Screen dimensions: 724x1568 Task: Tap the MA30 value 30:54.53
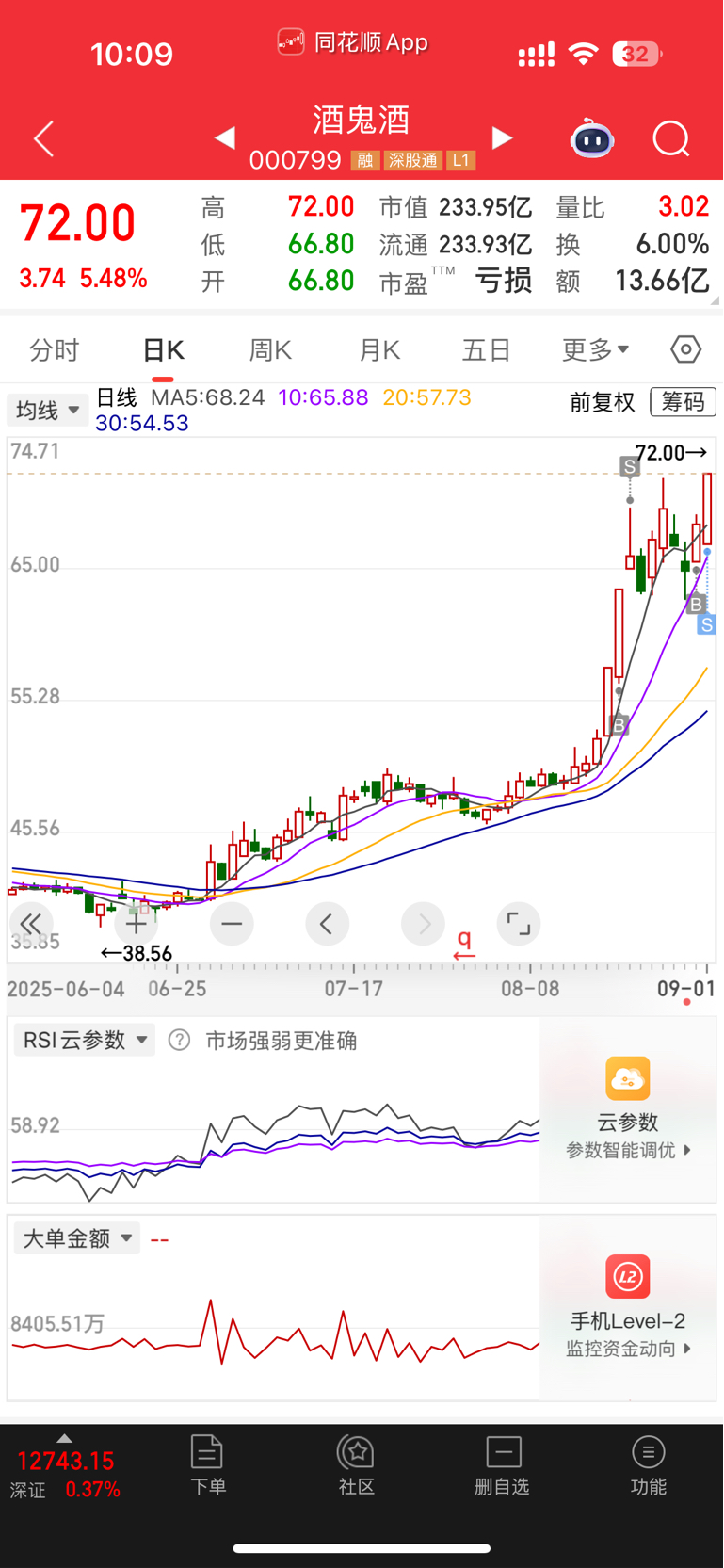click(142, 423)
